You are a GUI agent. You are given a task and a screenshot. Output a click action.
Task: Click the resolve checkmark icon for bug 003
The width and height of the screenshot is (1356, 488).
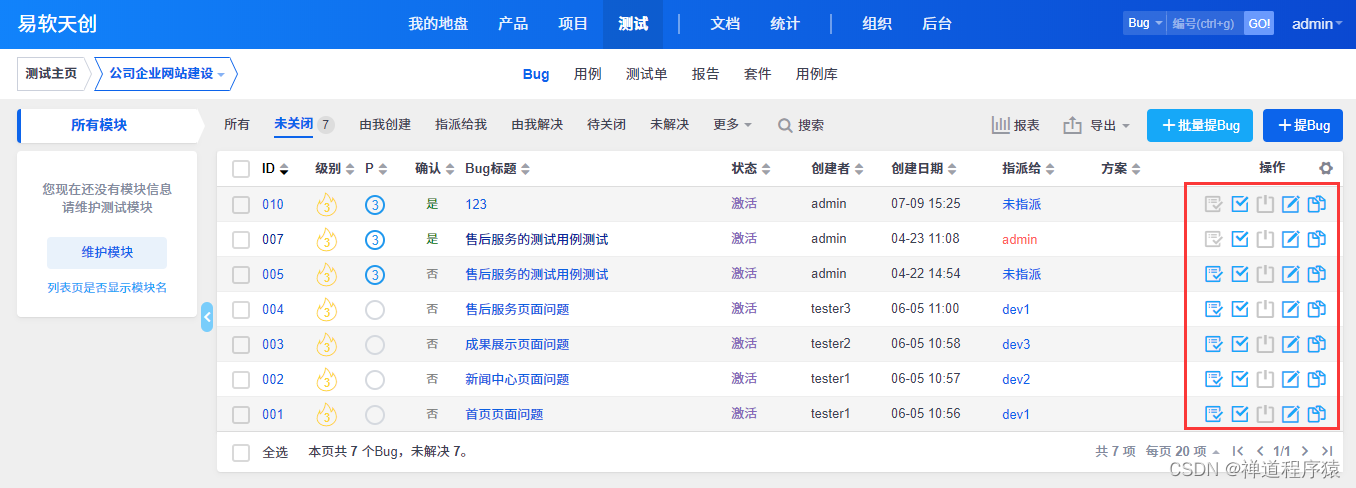coord(1240,344)
